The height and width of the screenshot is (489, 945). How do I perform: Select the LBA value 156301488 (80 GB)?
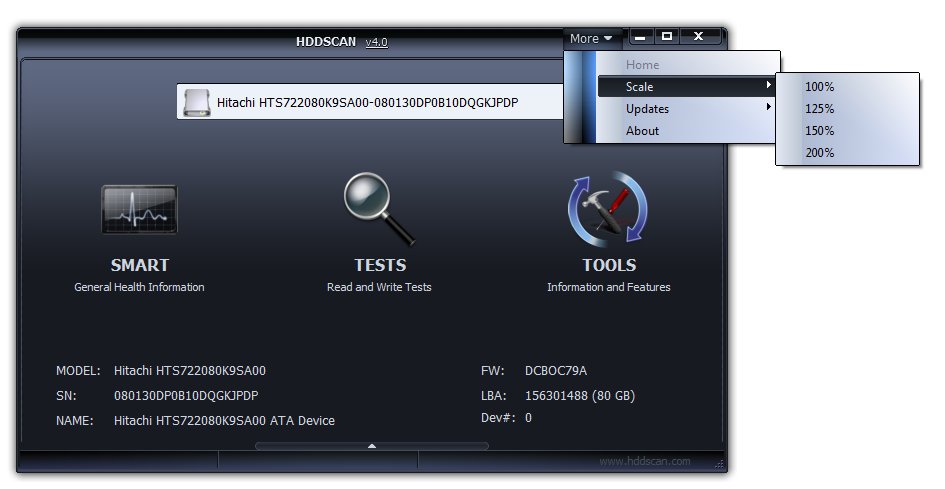click(580, 396)
